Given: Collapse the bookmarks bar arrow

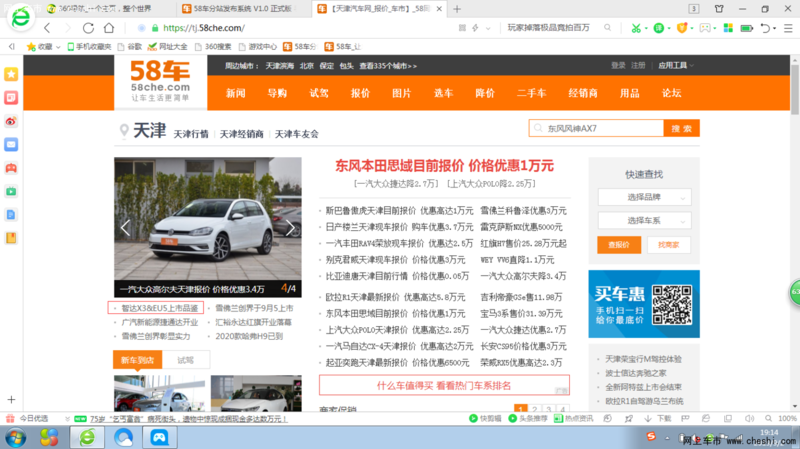Looking at the screenshot, I should tap(11, 46).
